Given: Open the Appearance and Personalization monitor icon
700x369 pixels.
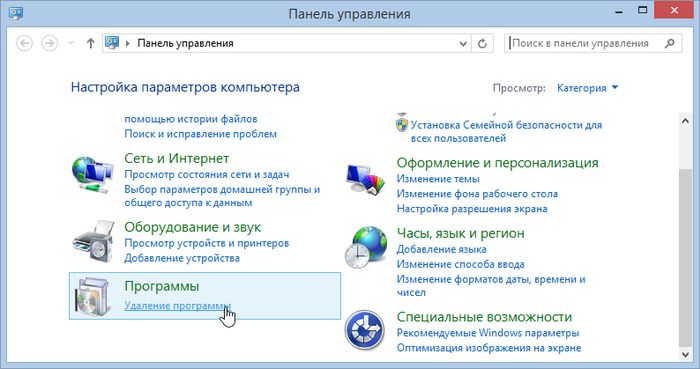Looking at the screenshot, I should [x=365, y=179].
